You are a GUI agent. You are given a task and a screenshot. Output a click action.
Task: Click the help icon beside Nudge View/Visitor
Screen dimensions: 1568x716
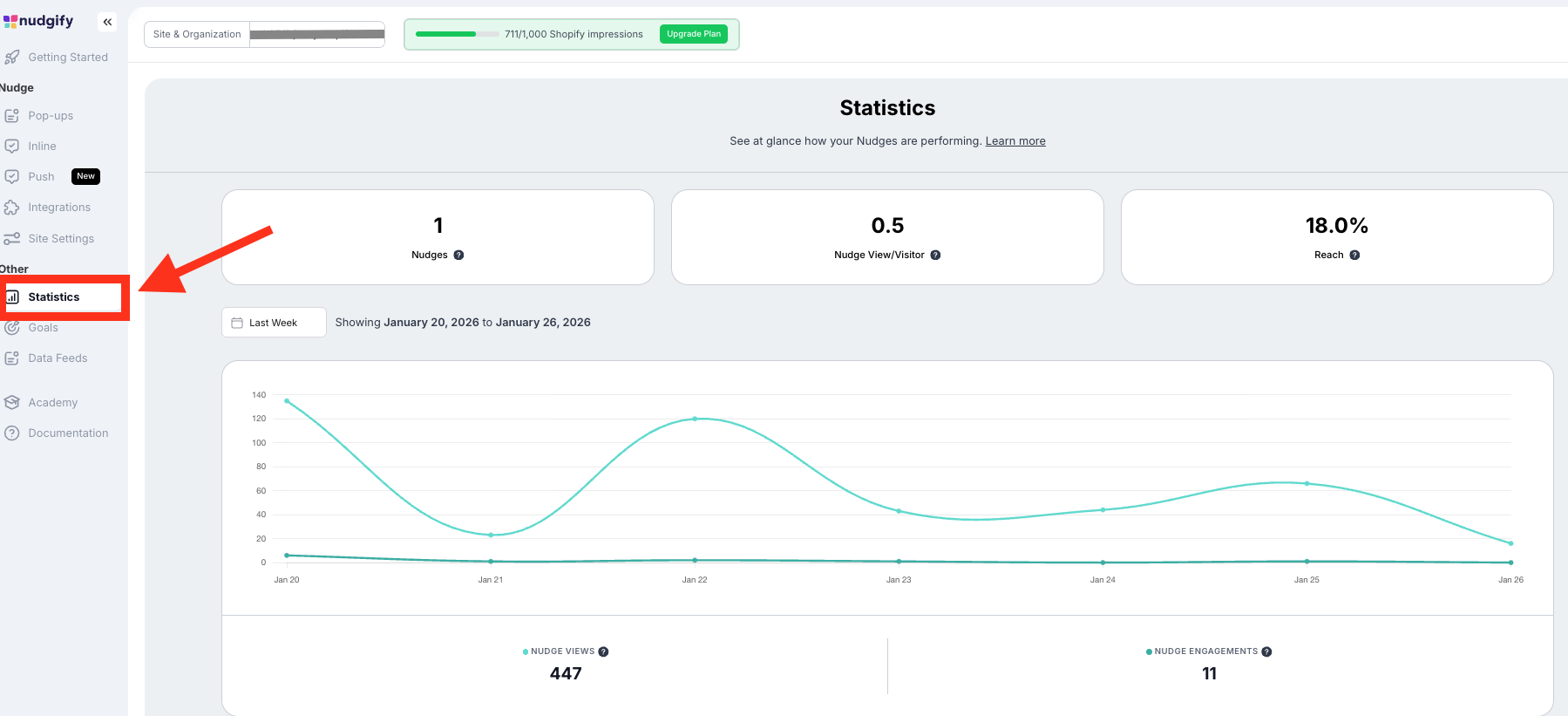[935, 256]
